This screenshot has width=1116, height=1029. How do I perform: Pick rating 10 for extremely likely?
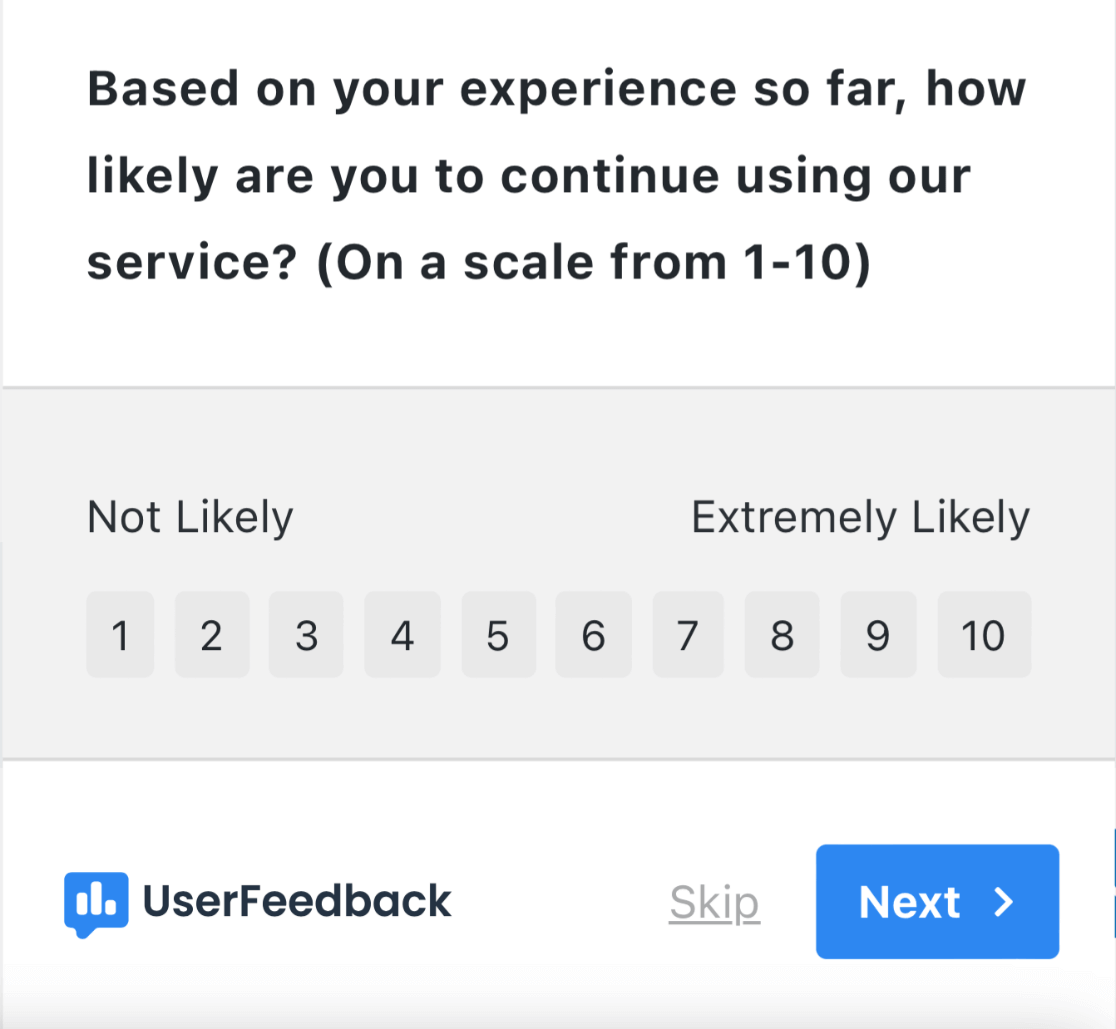(x=983, y=635)
